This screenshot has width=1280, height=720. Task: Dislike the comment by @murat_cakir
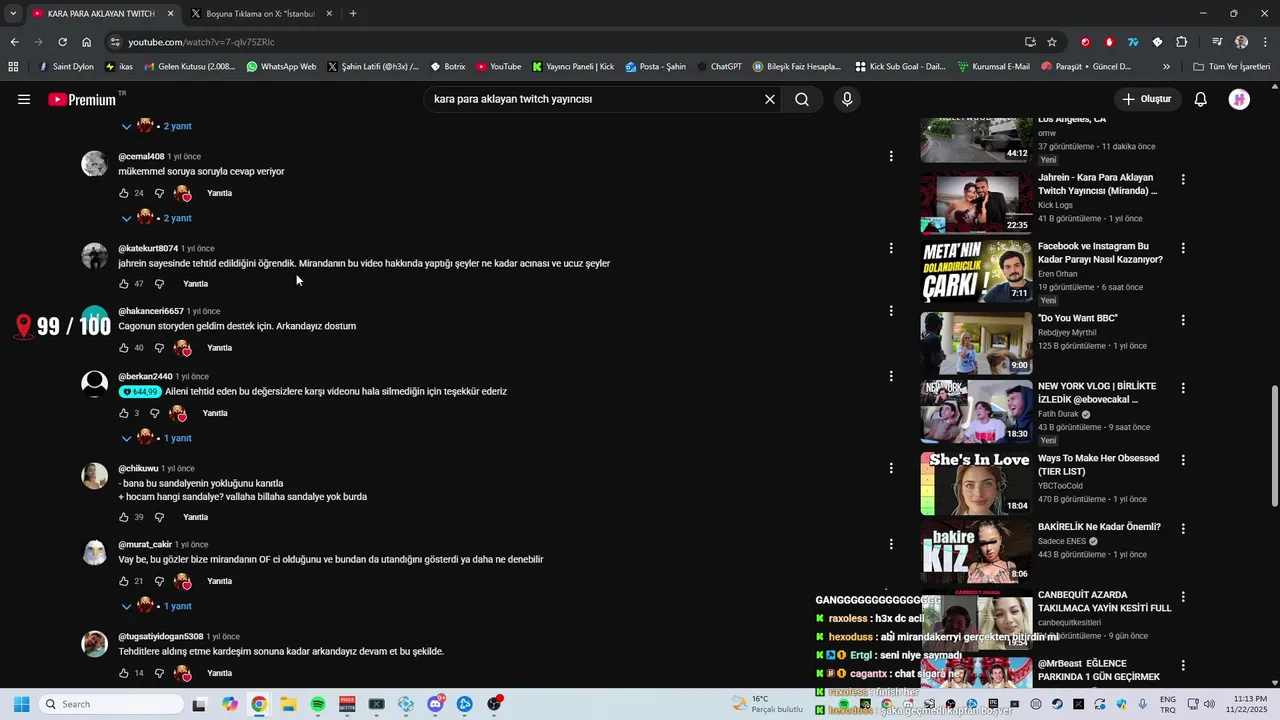[159, 581]
